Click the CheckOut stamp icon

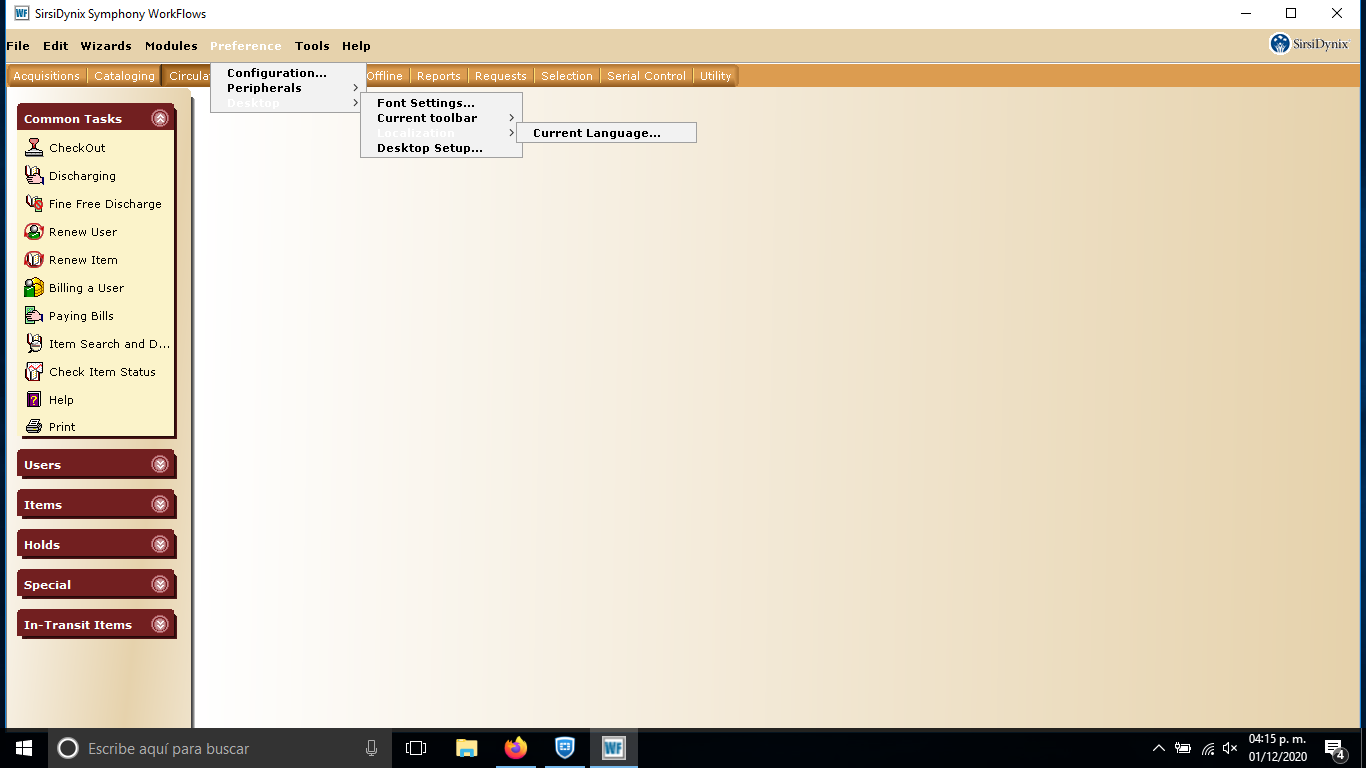click(x=34, y=148)
